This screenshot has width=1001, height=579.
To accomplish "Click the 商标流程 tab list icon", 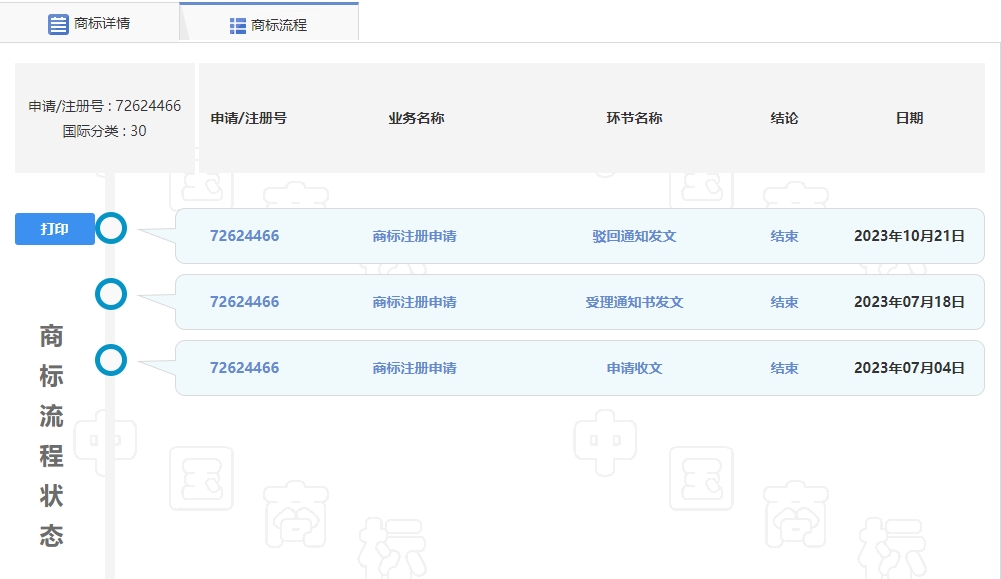I will pos(238,26).
